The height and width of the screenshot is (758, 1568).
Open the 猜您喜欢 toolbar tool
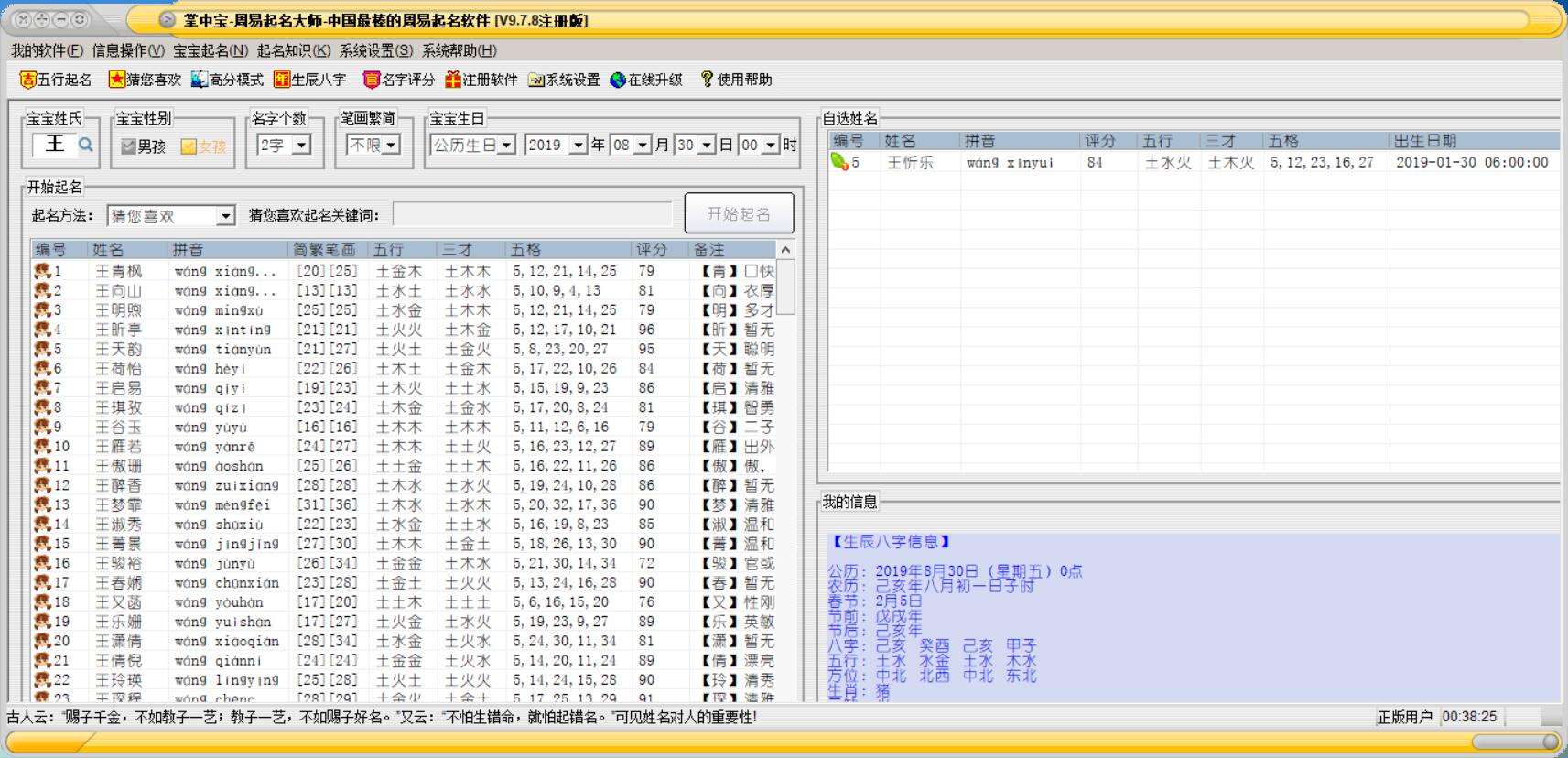[145, 80]
